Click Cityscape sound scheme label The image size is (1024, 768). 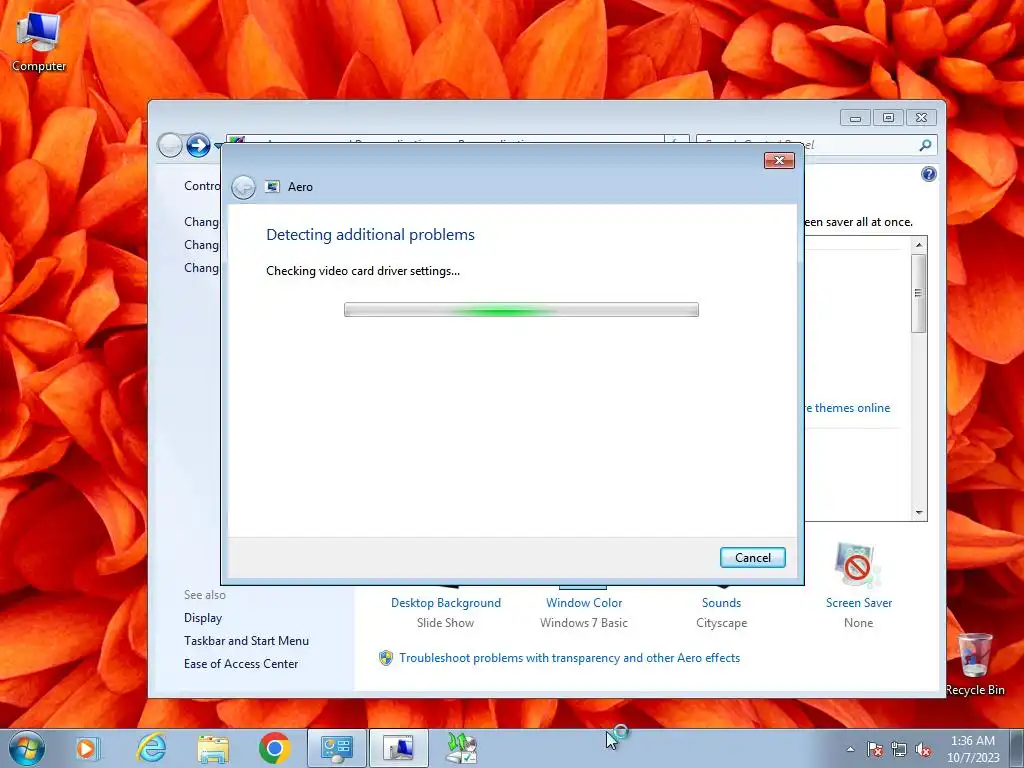(x=721, y=623)
